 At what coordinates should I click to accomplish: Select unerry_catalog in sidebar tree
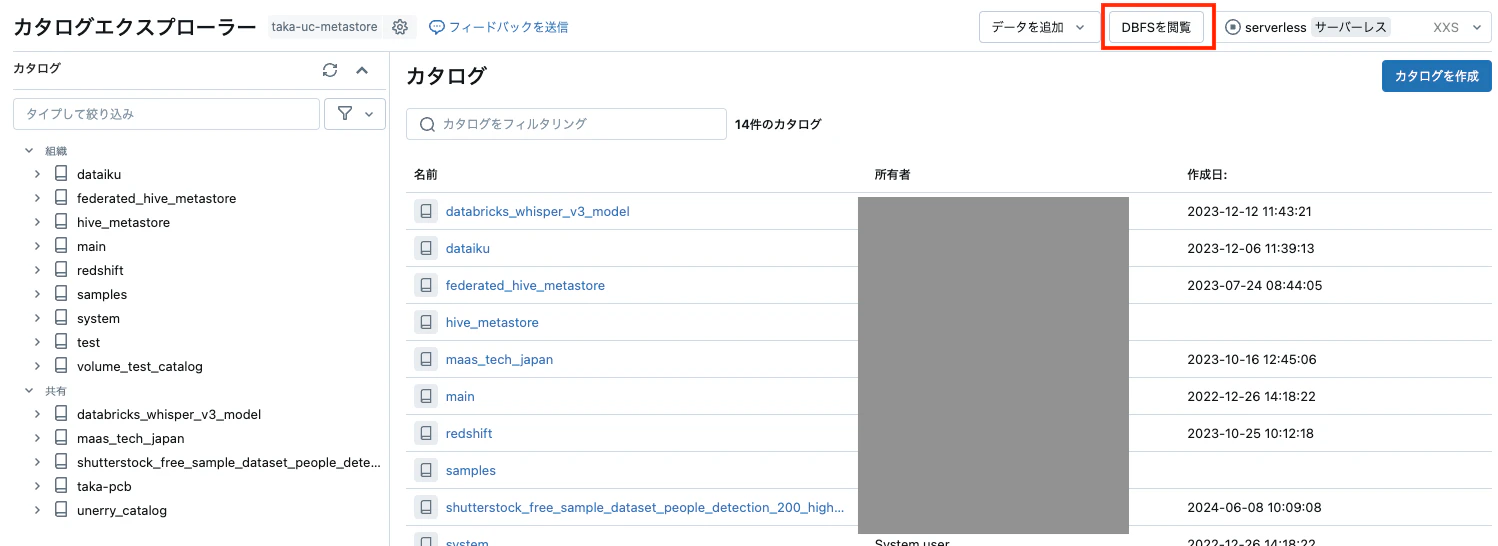(x=122, y=510)
